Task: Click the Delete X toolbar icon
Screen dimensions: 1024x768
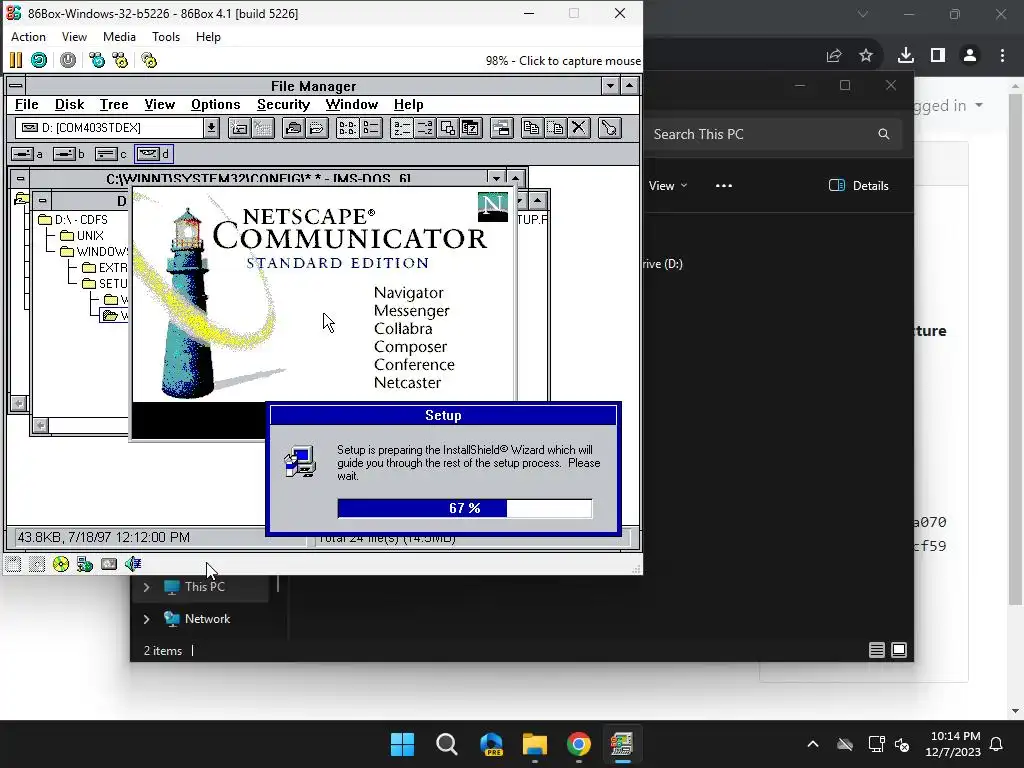Action: click(579, 128)
